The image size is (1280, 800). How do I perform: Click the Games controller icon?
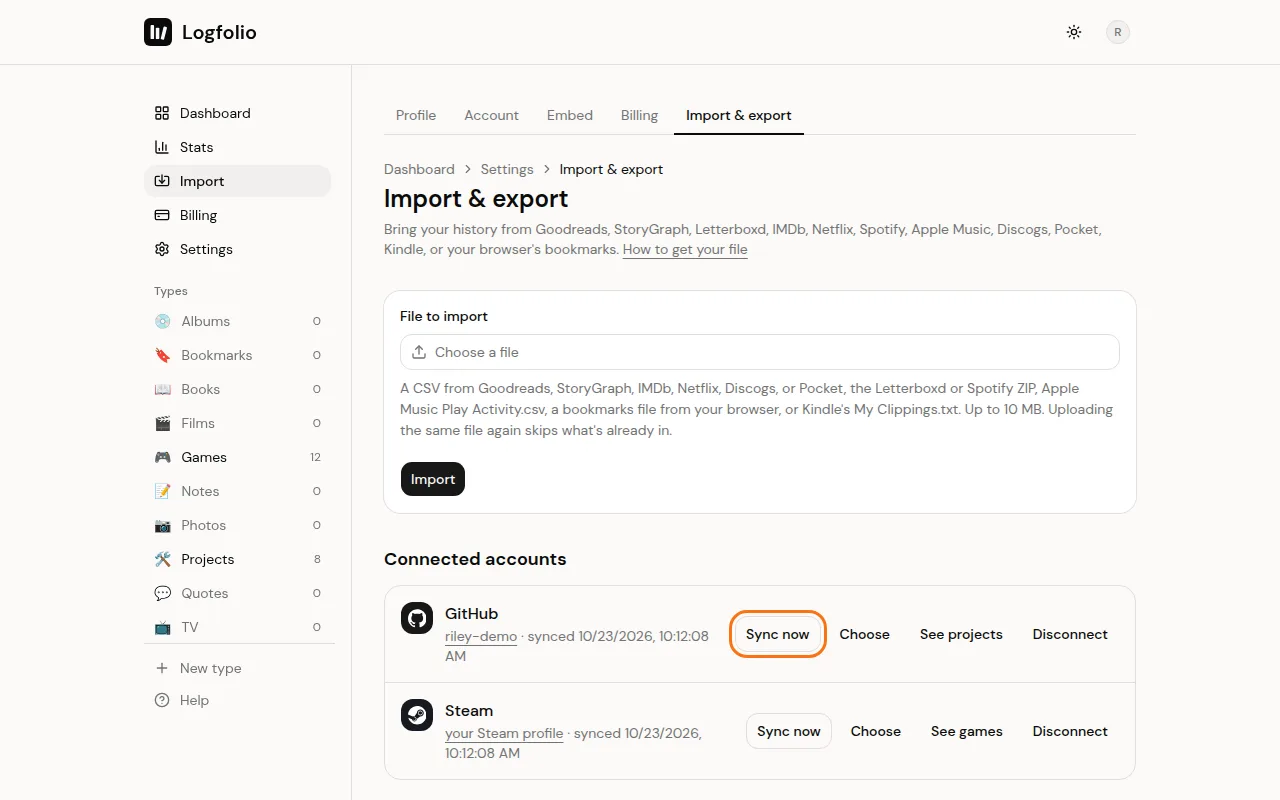coord(163,457)
